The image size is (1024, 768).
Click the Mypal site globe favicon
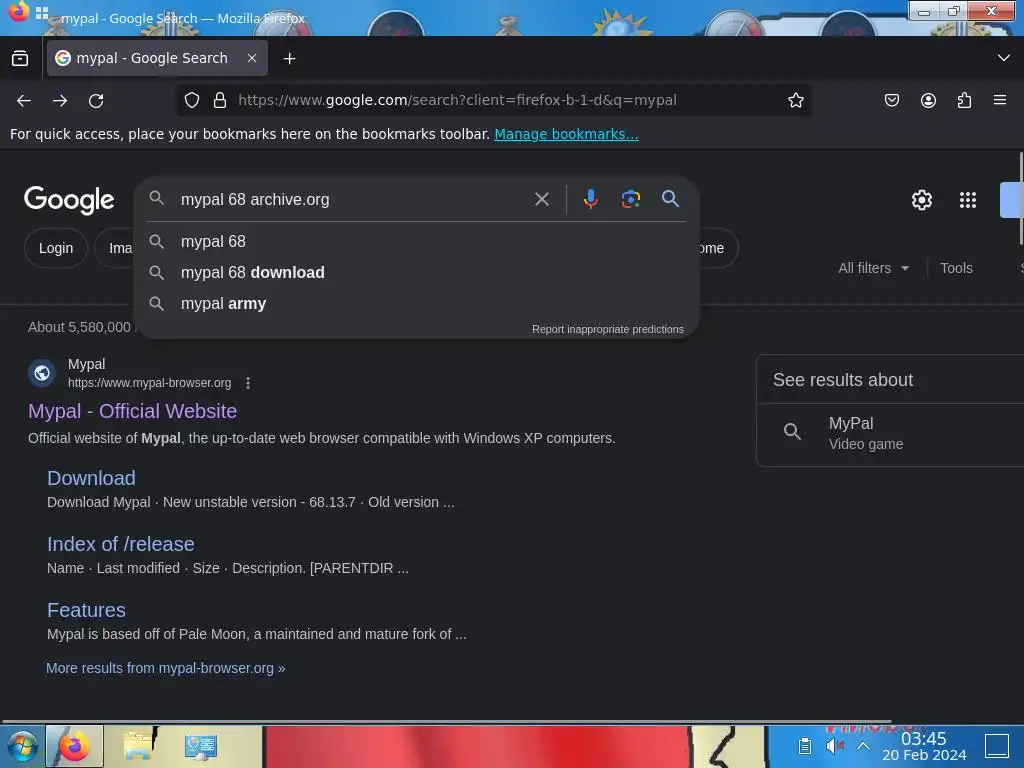coord(42,373)
